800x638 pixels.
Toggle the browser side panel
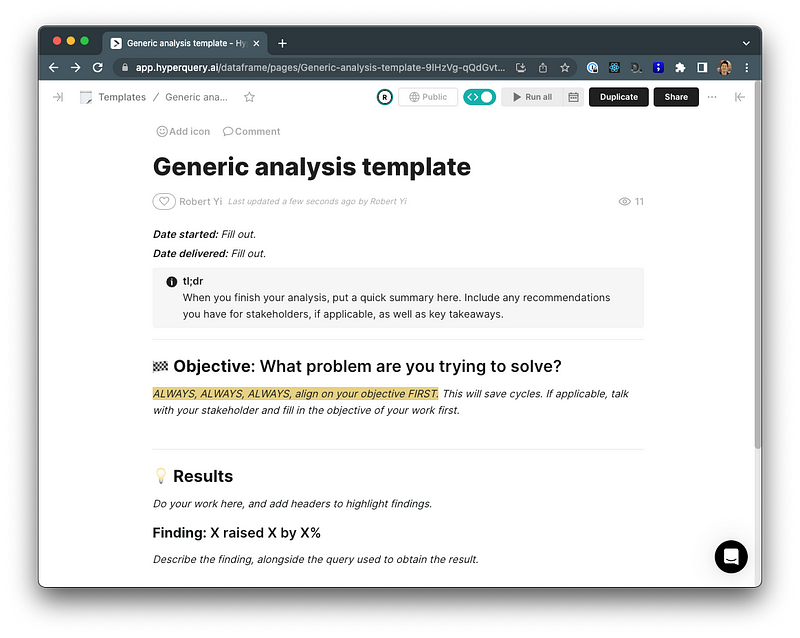[702, 68]
